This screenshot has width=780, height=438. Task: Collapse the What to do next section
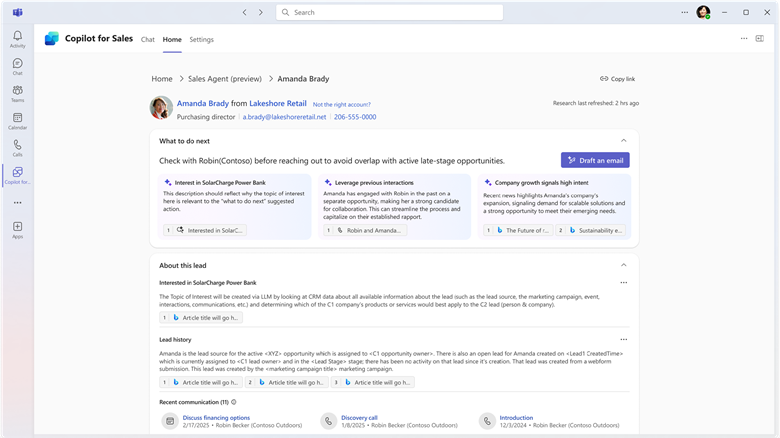coord(624,141)
